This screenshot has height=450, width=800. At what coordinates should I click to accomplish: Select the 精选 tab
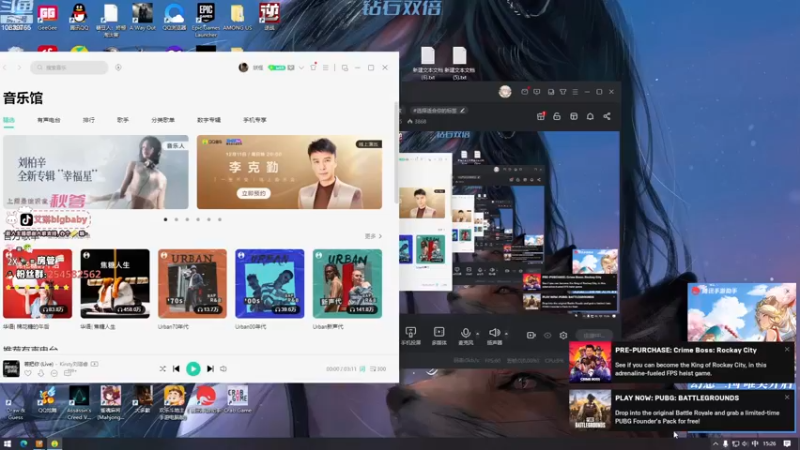[x=9, y=120]
